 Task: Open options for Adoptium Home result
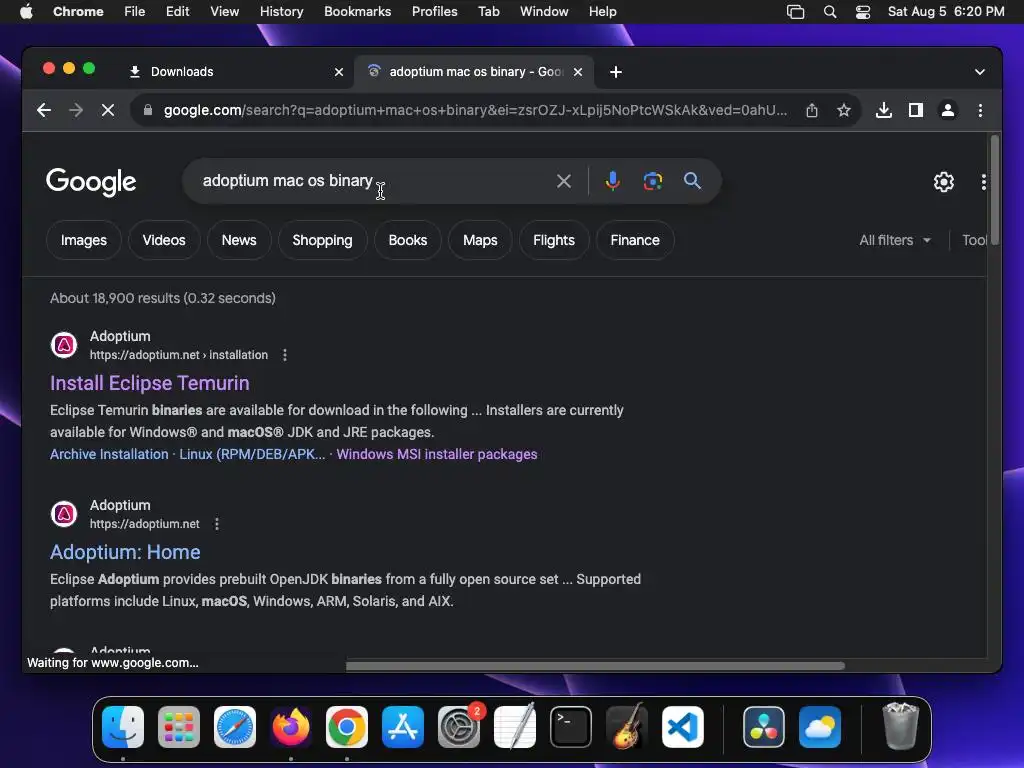(x=217, y=524)
